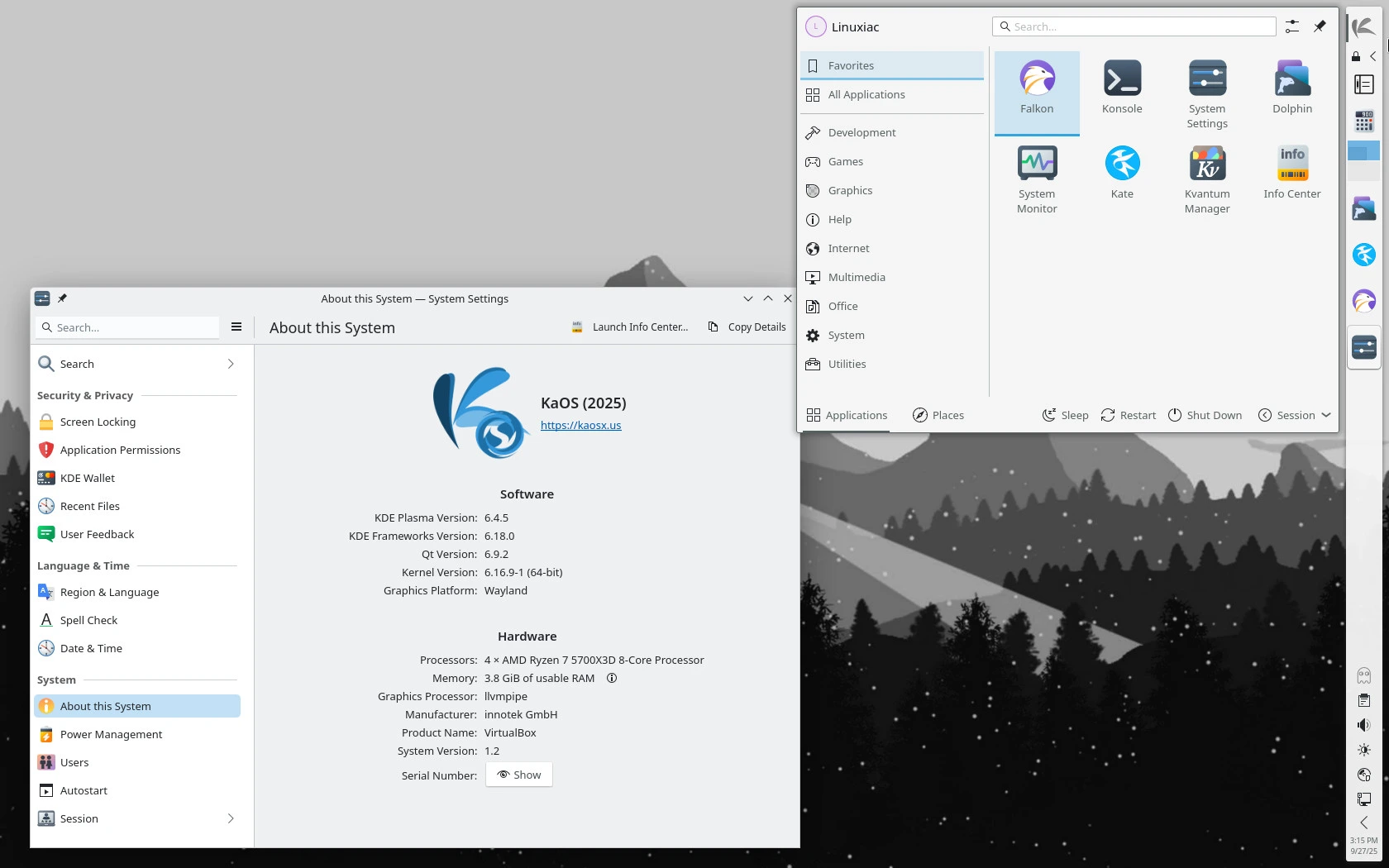Image resolution: width=1389 pixels, height=868 pixels.
Task: Click Falkon icon in side panel
Action: [x=1364, y=301]
